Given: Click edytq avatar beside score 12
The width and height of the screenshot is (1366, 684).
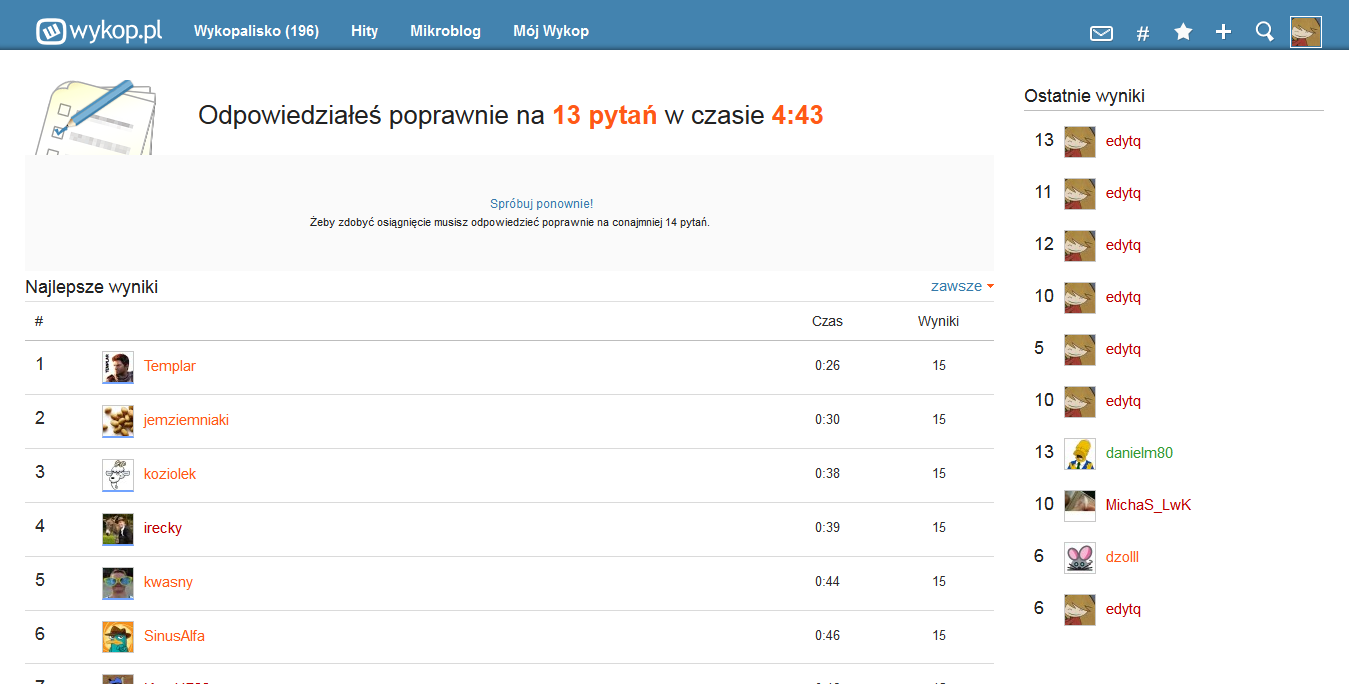Looking at the screenshot, I should click(1080, 245).
